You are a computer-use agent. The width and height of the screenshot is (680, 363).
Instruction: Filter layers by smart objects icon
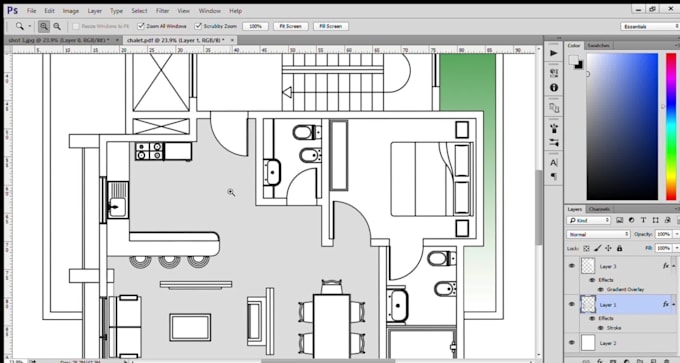tap(667, 220)
